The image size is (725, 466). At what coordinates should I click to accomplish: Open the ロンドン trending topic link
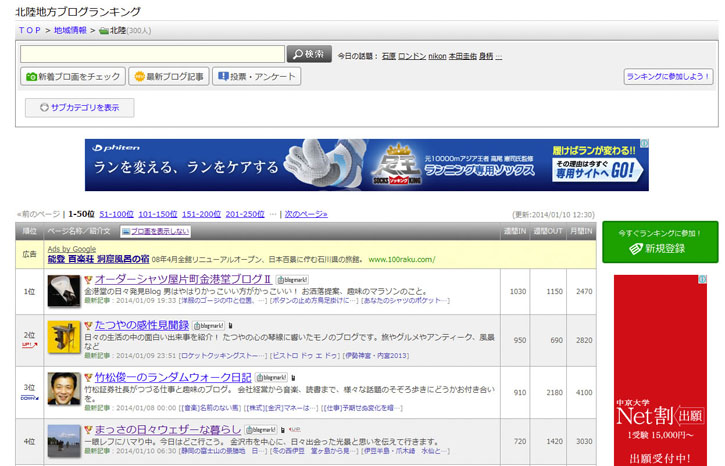412,56
